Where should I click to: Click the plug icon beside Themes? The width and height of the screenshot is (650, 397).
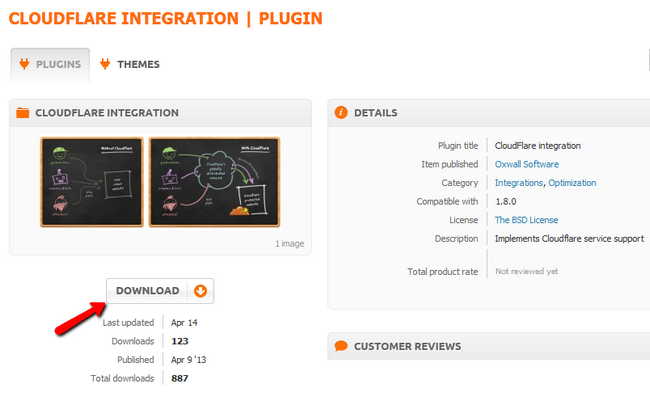[x=105, y=64]
